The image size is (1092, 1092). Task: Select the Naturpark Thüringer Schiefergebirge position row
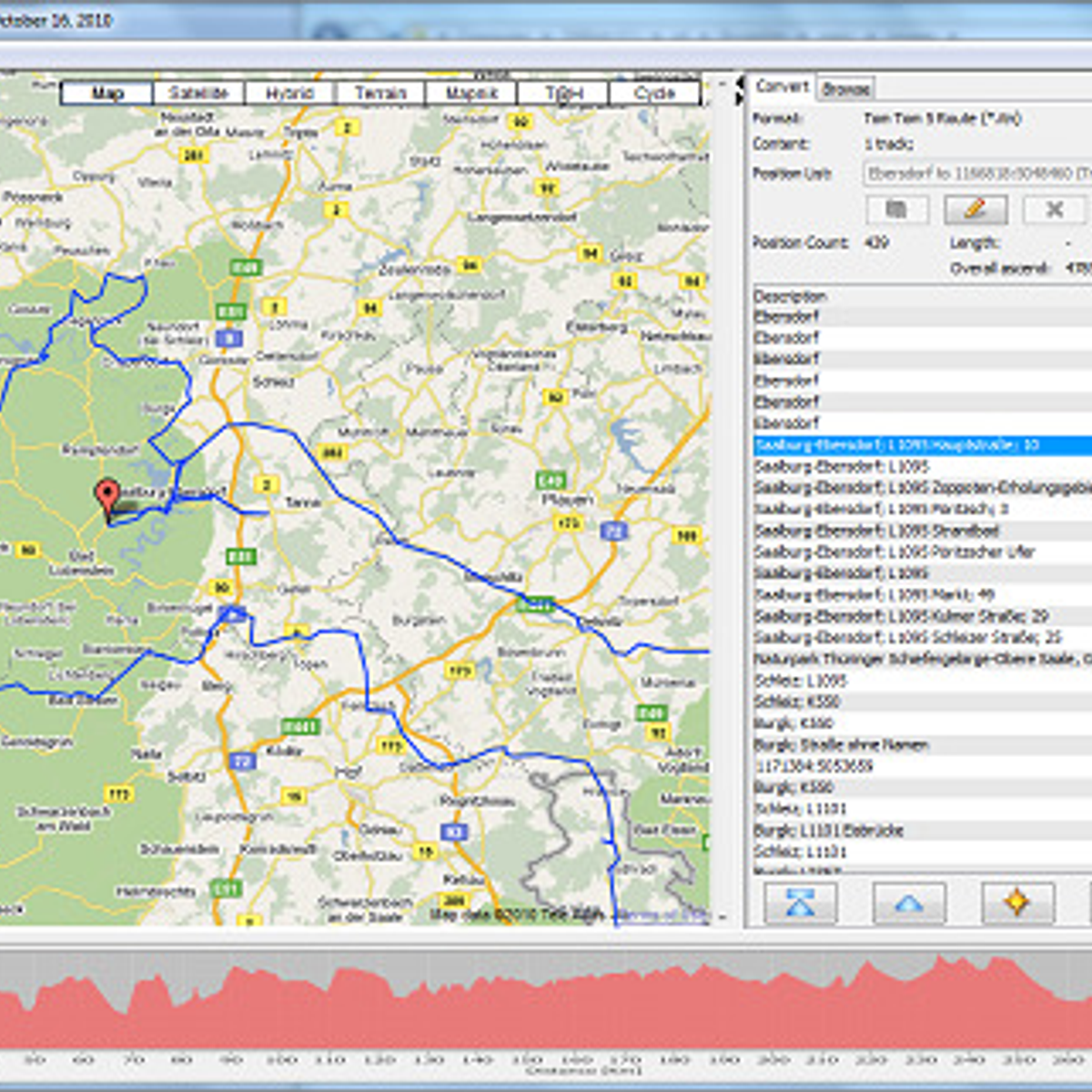pyautogui.click(x=919, y=659)
